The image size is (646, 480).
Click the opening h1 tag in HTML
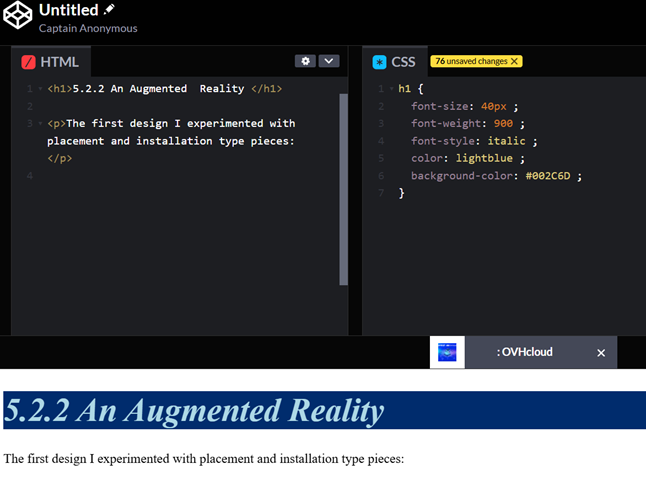point(60,89)
